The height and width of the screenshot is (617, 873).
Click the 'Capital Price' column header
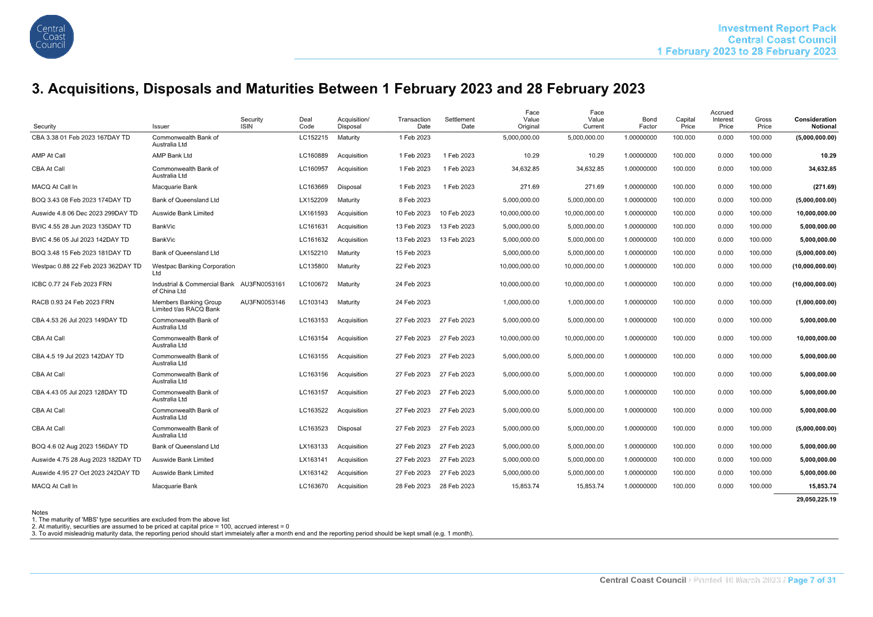click(685, 123)
